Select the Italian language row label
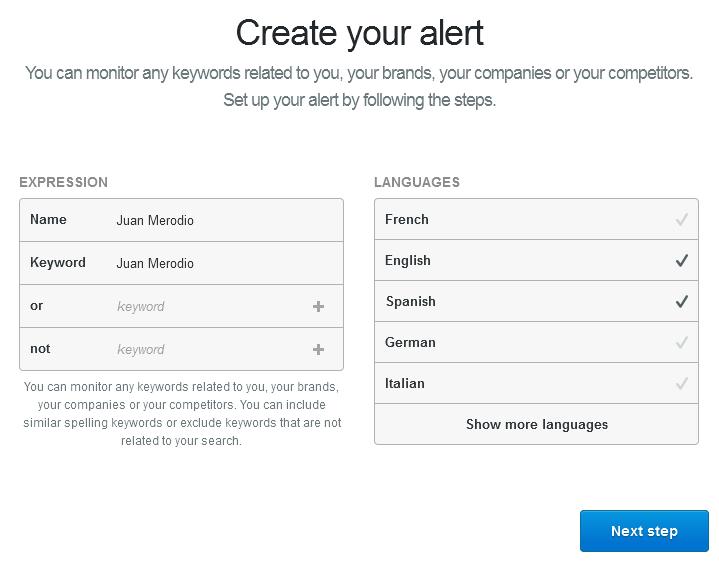719x580 pixels. [x=404, y=383]
